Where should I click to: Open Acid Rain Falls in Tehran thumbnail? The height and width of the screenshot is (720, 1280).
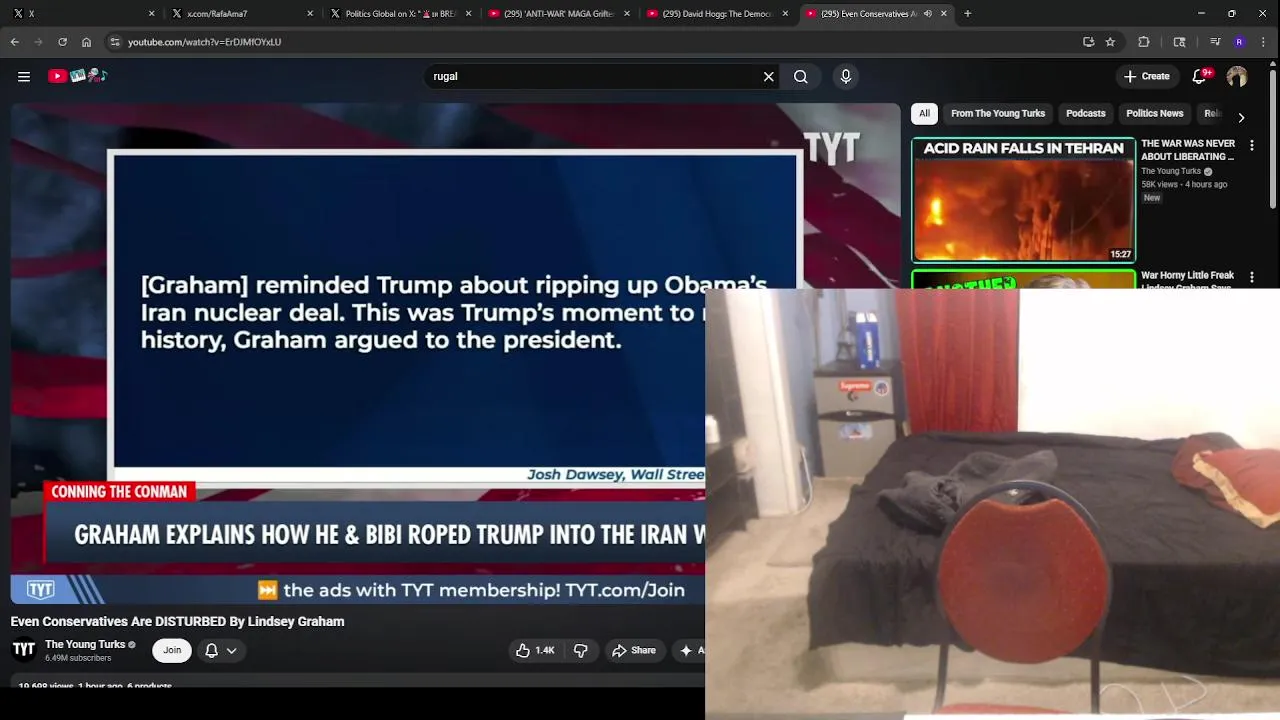(1023, 200)
